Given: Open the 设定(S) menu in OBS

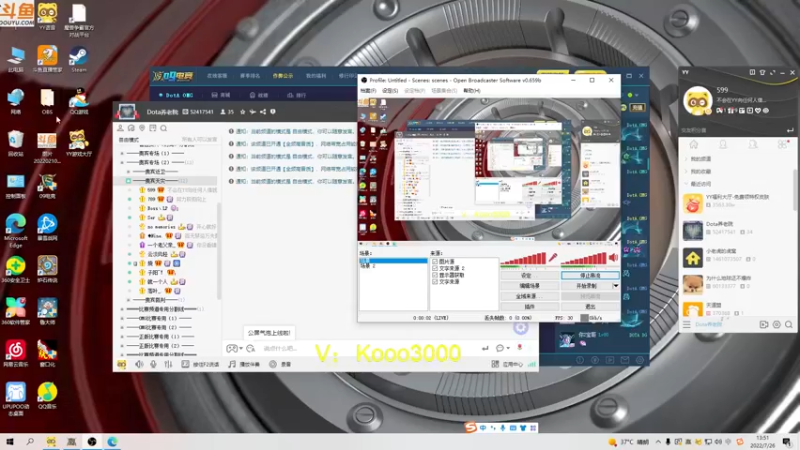Looking at the screenshot, I should click(390, 91).
